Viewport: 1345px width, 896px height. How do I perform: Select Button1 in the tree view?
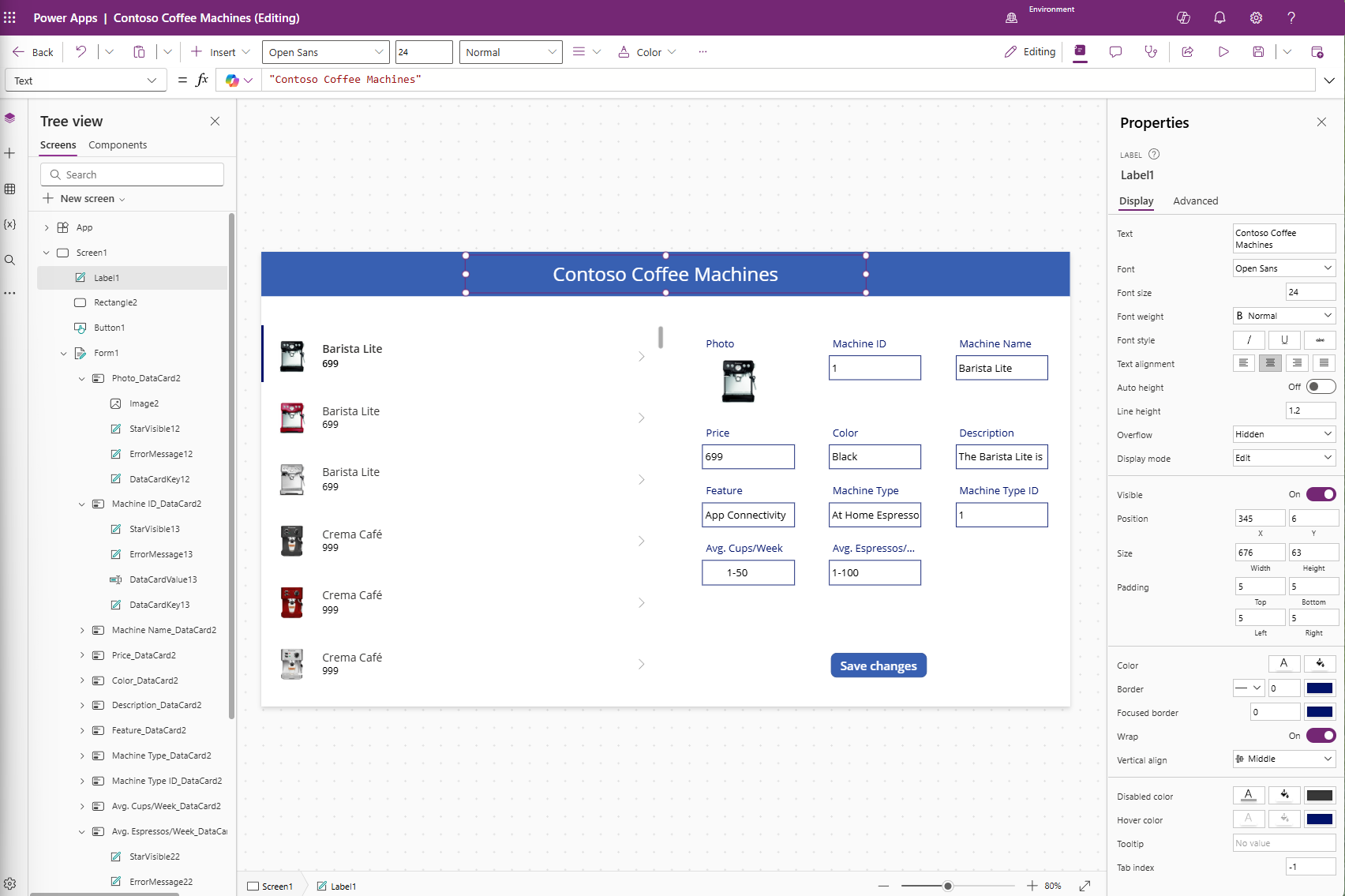[x=109, y=328]
